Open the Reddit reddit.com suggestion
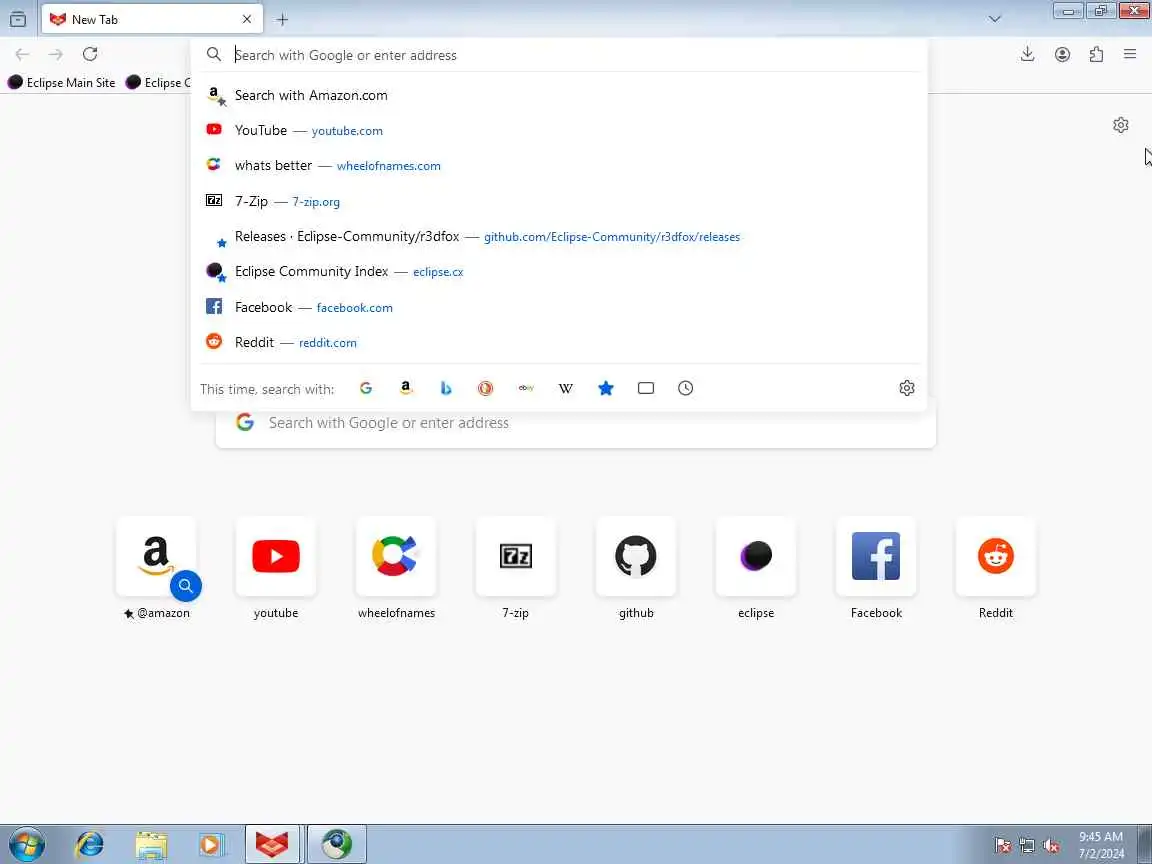The height and width of the screenshot is (864, 1152). coord(558,342)
